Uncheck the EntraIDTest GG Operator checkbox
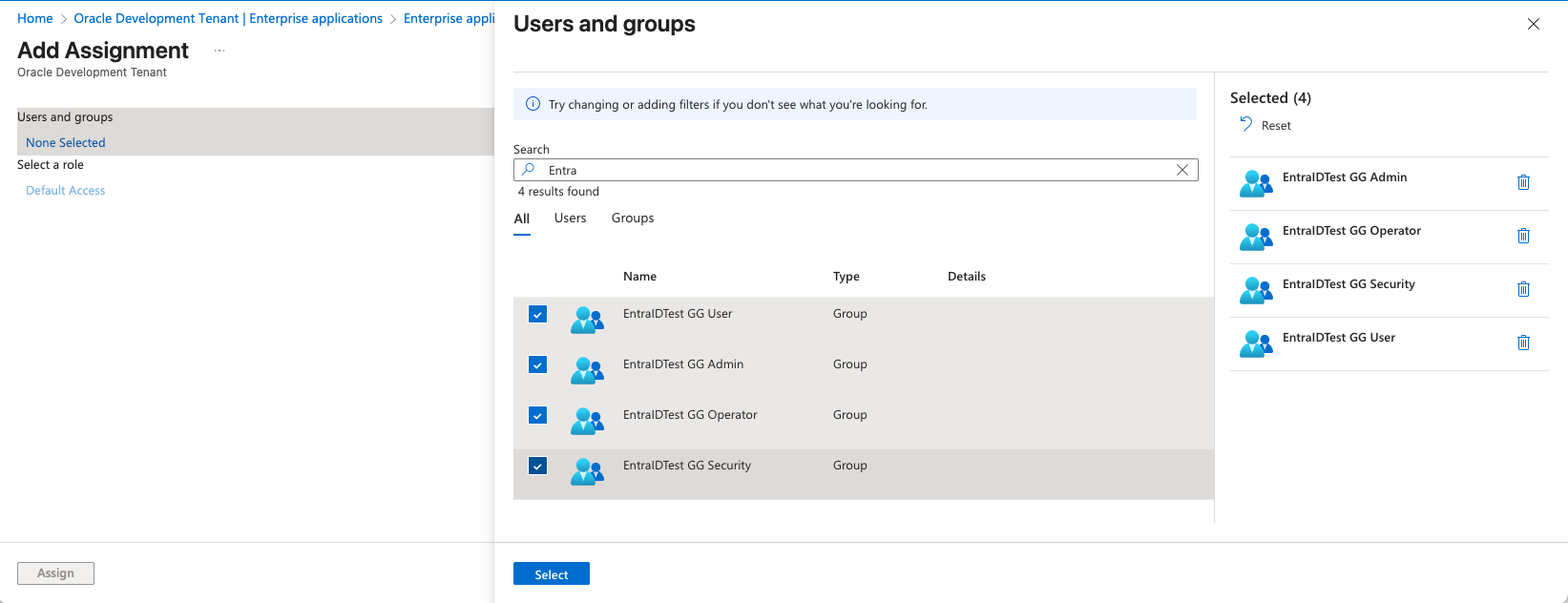Image resolution: width=1568 pixels, height=603 pixels. 538,415
